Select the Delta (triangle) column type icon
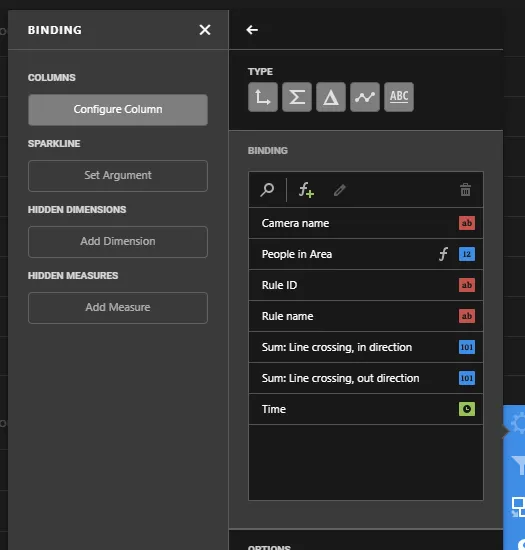 [331, 97]
